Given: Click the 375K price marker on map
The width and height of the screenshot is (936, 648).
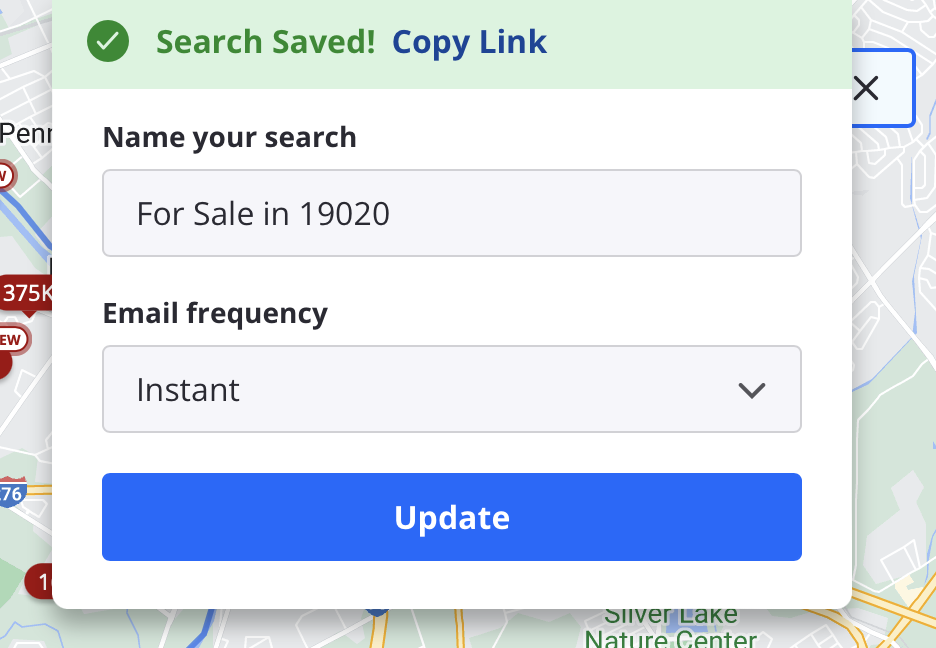Looking at the screenshot, I should 26,294.
